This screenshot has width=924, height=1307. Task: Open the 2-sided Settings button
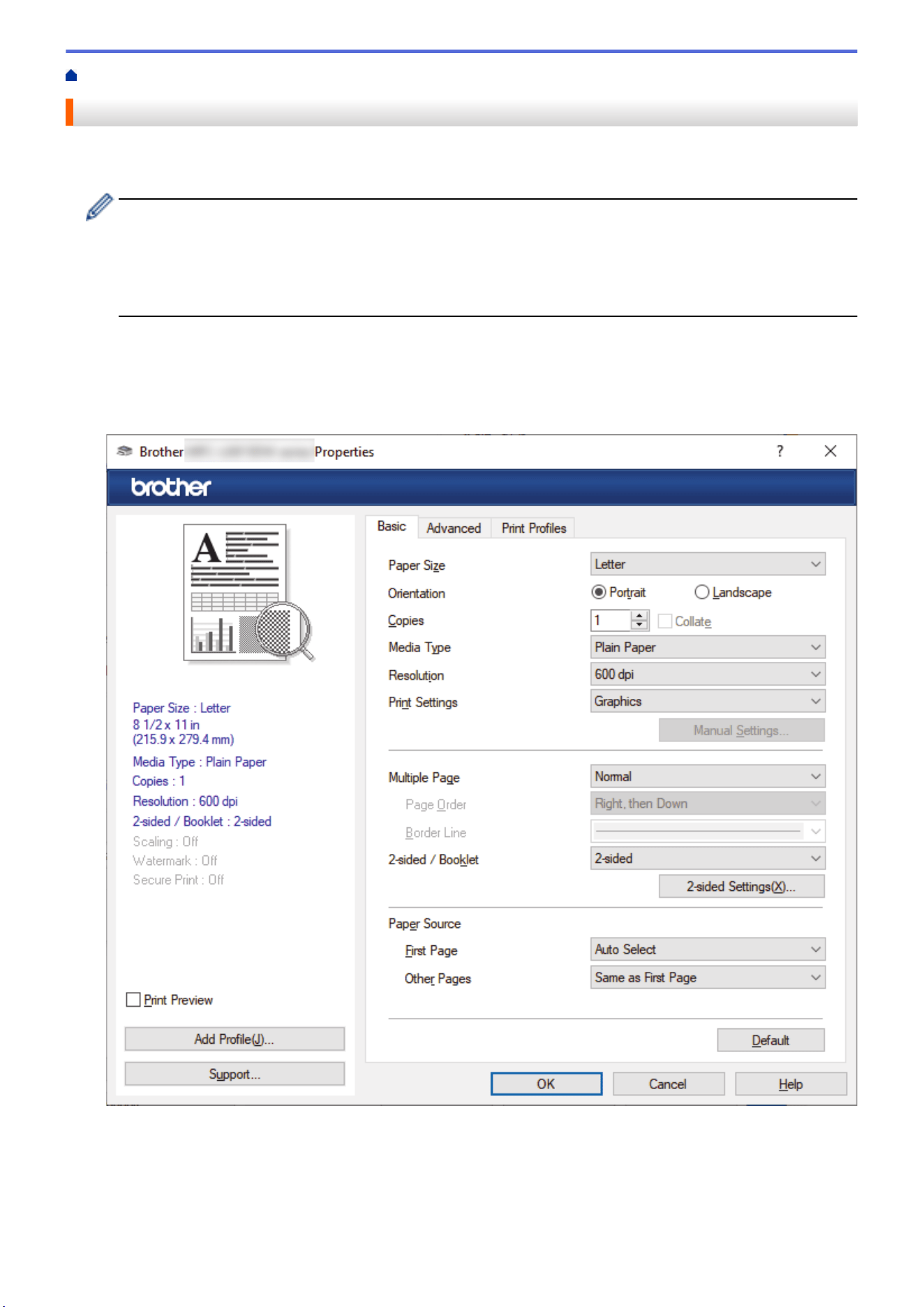point(741,886)
